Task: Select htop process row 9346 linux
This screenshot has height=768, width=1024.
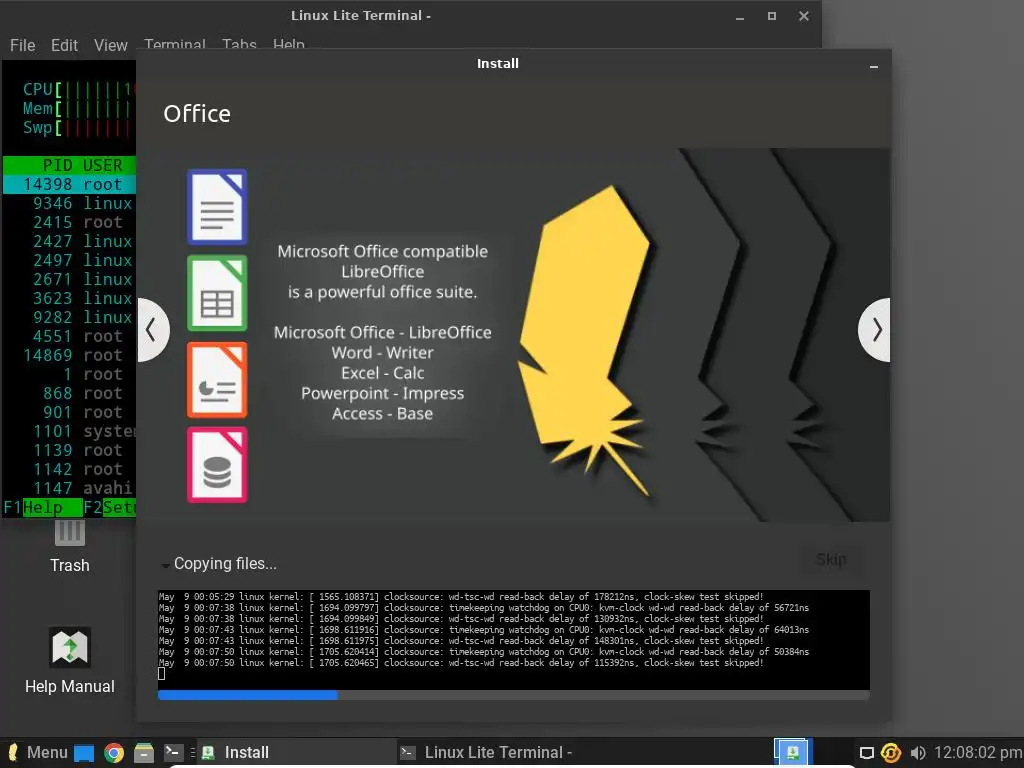Action: 69,203
